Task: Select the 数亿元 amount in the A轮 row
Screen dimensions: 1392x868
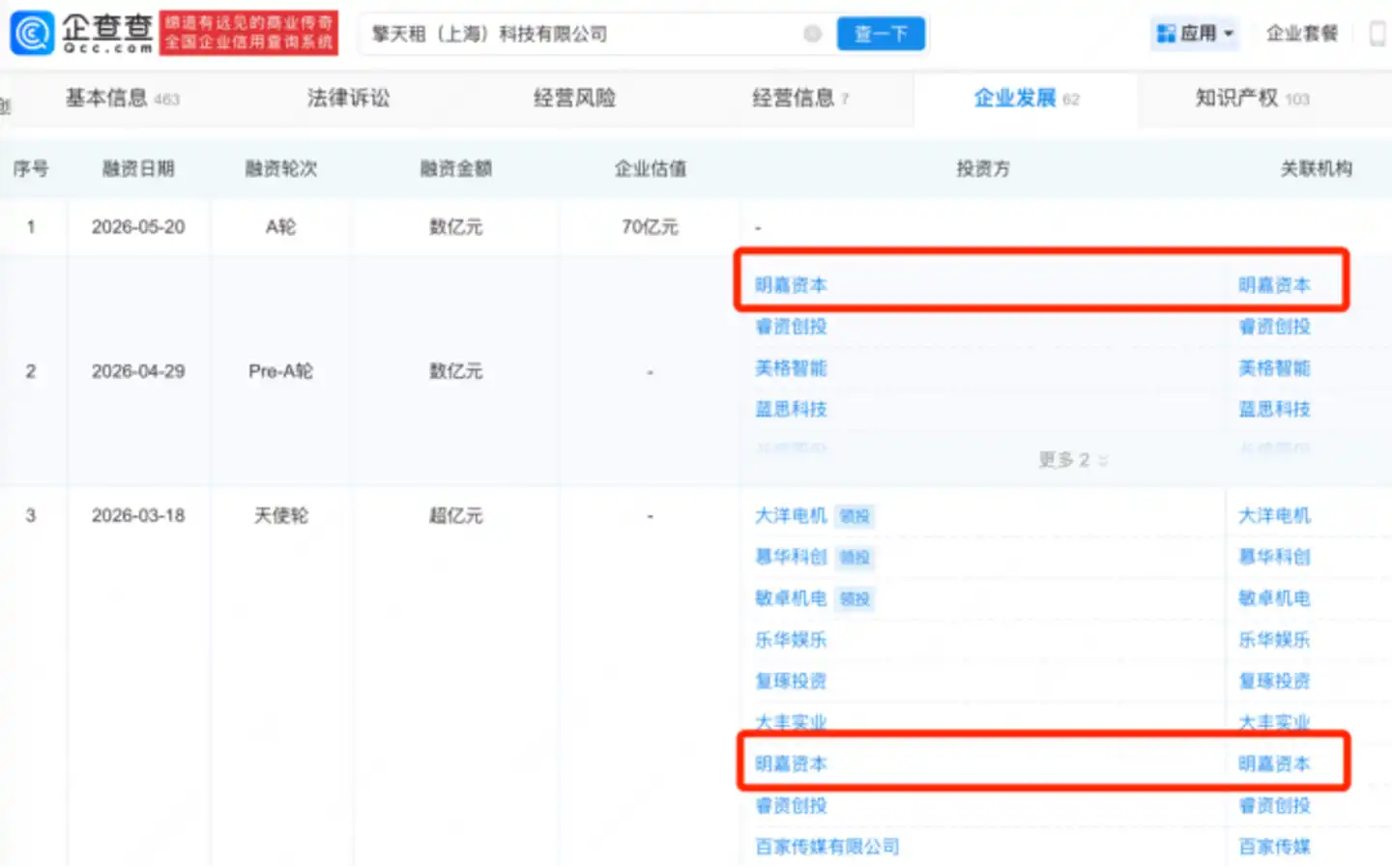Action: point(455,227)
